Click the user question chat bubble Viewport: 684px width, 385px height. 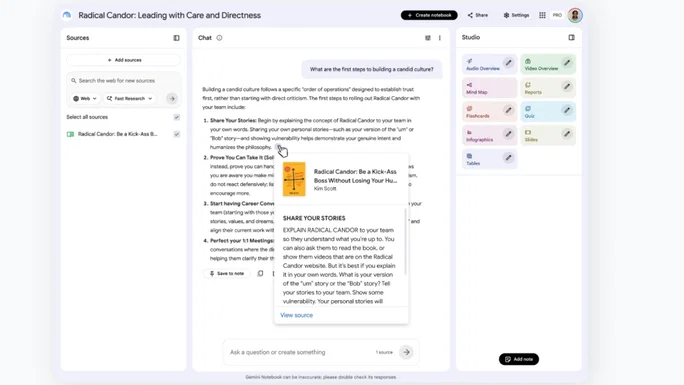(372, 69)
